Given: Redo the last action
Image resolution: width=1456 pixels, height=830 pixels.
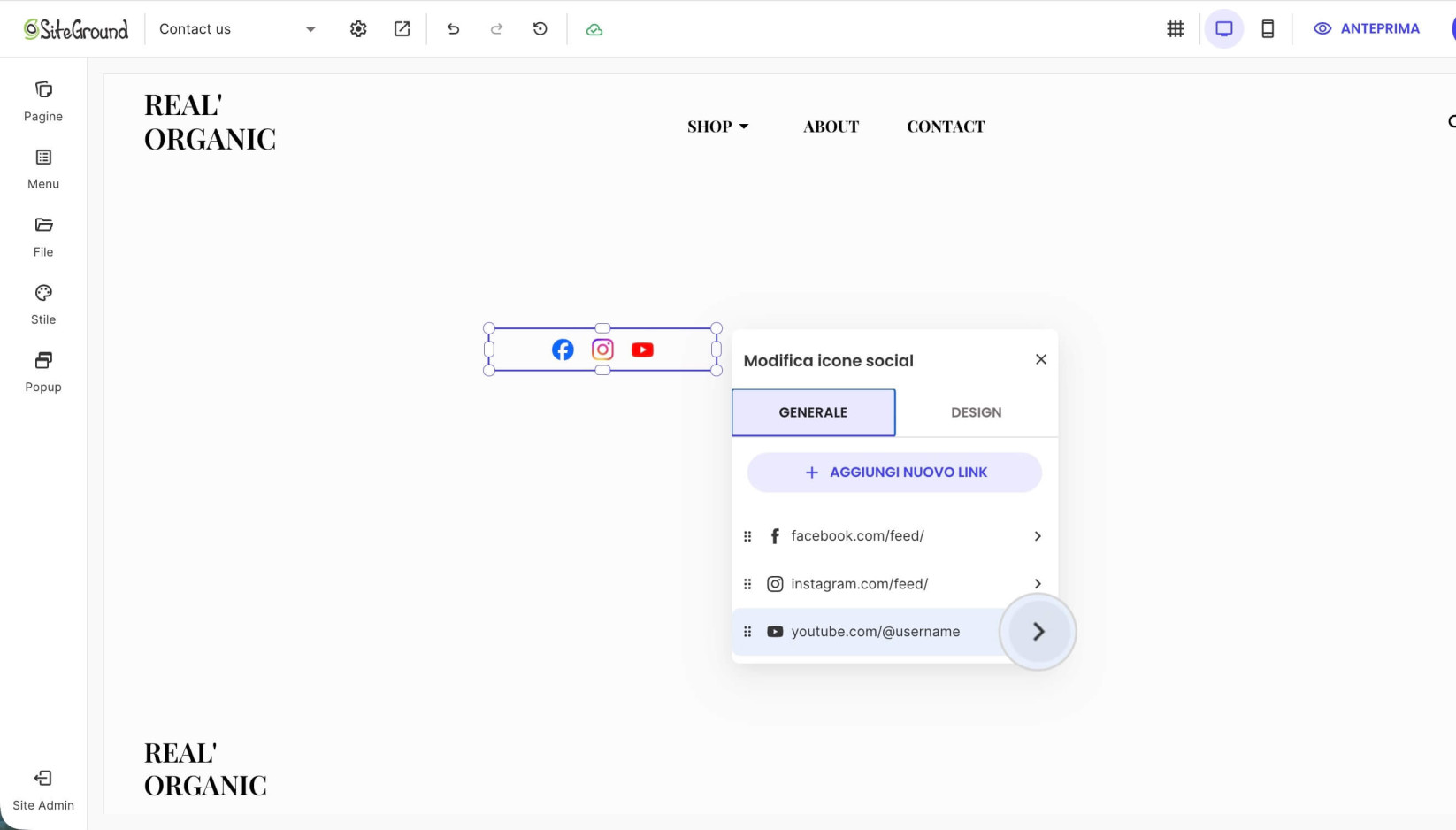Looking at the screenshot, I should [x=497, y=29].
